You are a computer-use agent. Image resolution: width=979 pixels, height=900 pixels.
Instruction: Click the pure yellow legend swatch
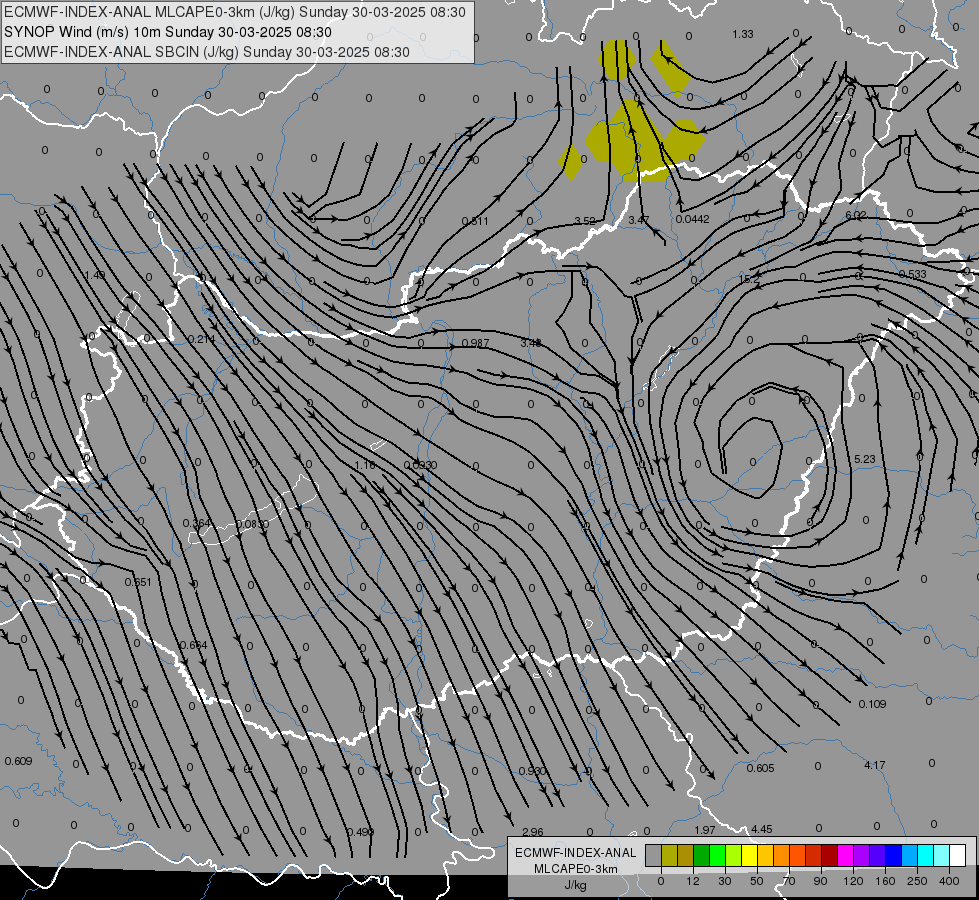pos(749,855)
